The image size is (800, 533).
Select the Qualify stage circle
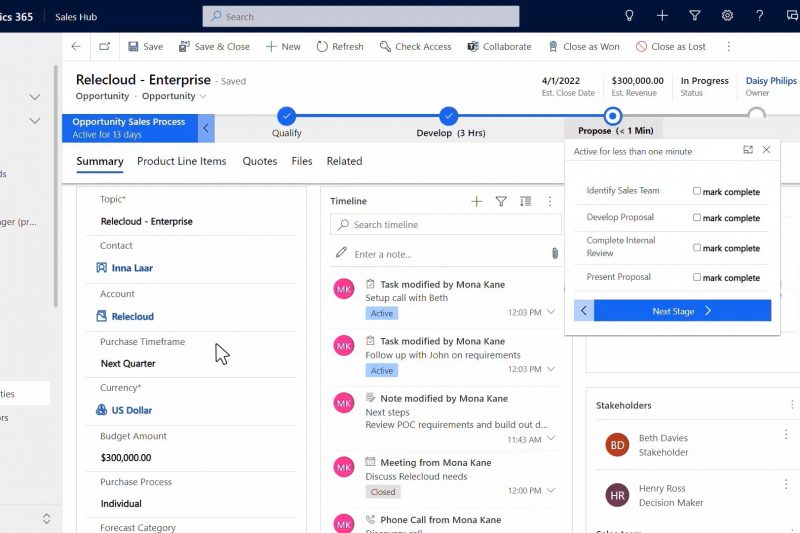[x=287, y=116]
